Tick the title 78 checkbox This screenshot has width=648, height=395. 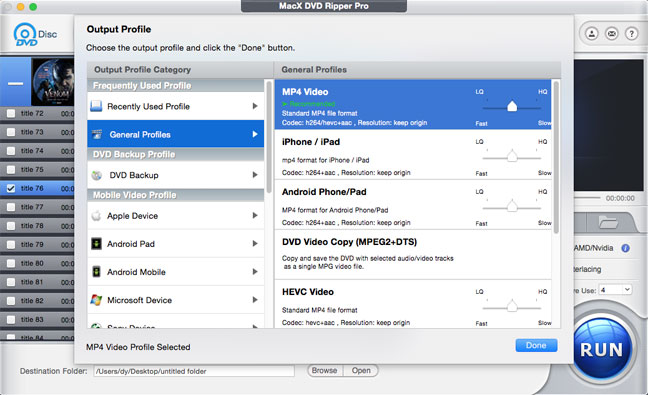click(x=11, y=226)
